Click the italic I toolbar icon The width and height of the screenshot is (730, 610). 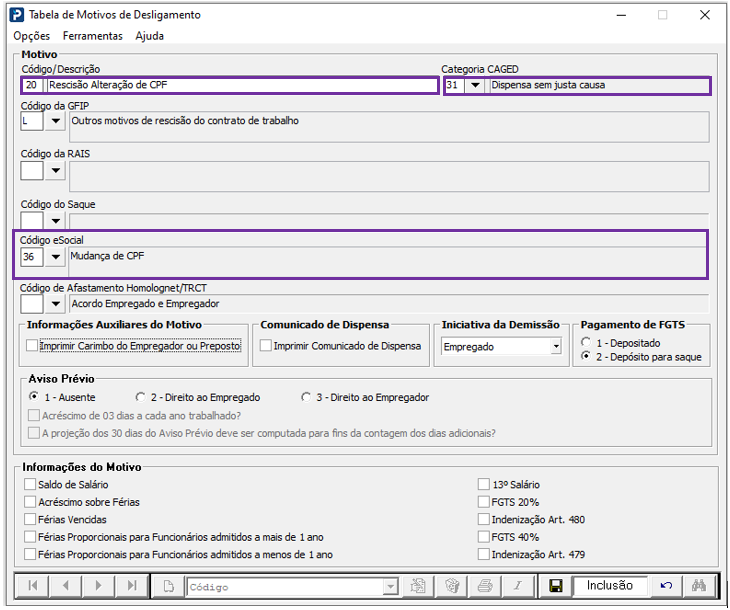[518, 586]
